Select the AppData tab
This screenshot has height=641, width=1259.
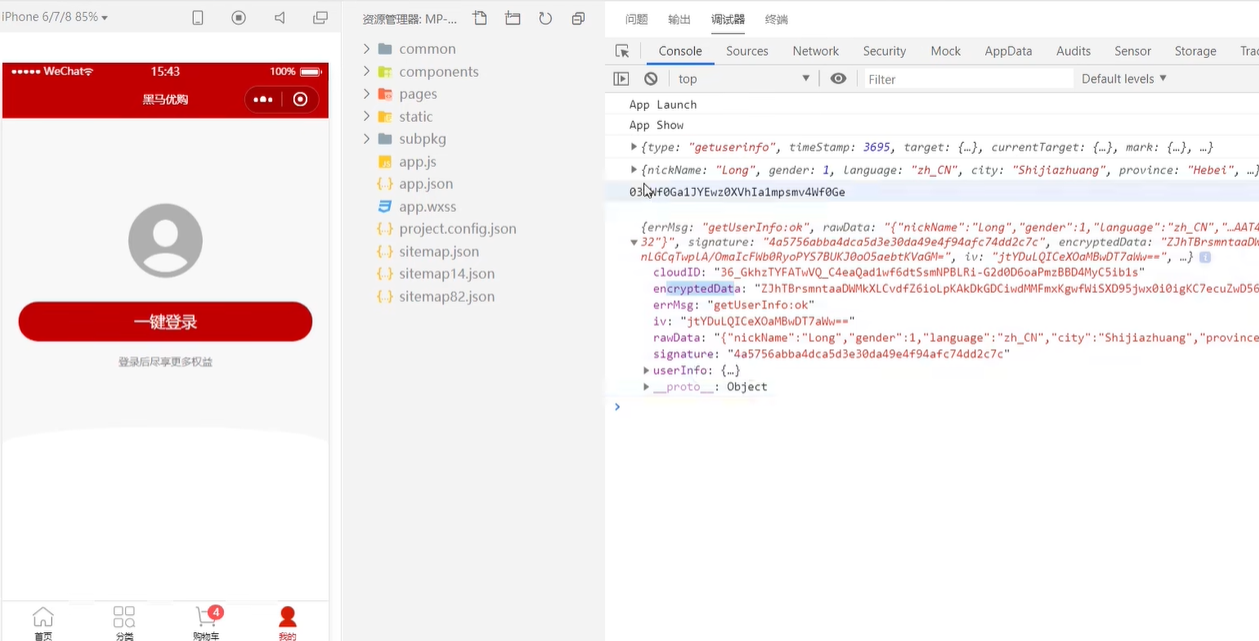point(1008,51)
